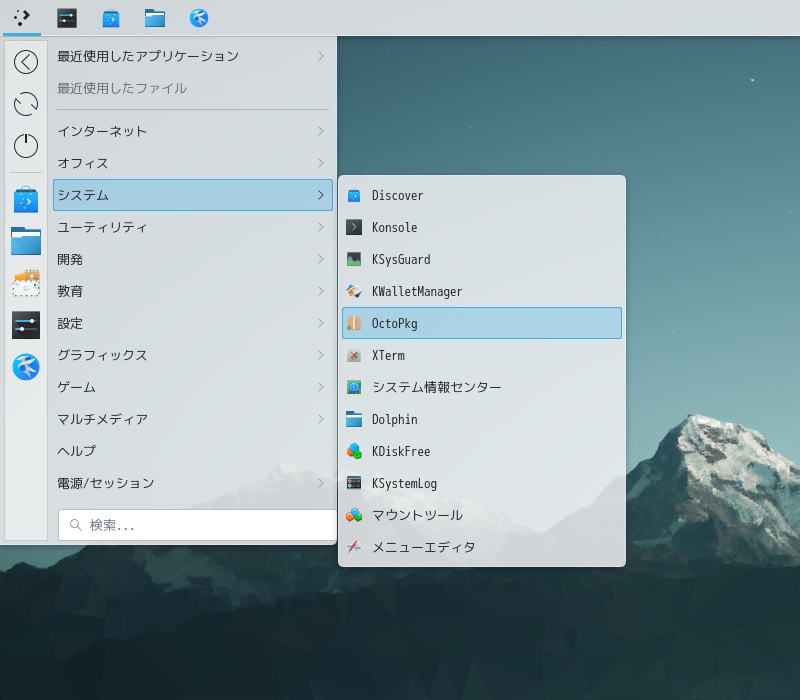Click the KWalletManager wallet icon
The height and width of the screenshot is (700, 800).
coord(354,291)
